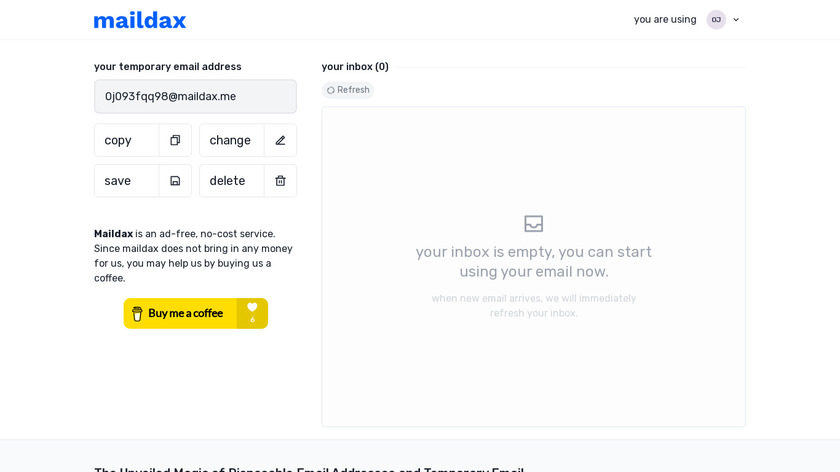Screen dimensions: 840x472
Task: Click the bold "Maildax" word in description
Action: pyautogui.click(x=113, y=234)
